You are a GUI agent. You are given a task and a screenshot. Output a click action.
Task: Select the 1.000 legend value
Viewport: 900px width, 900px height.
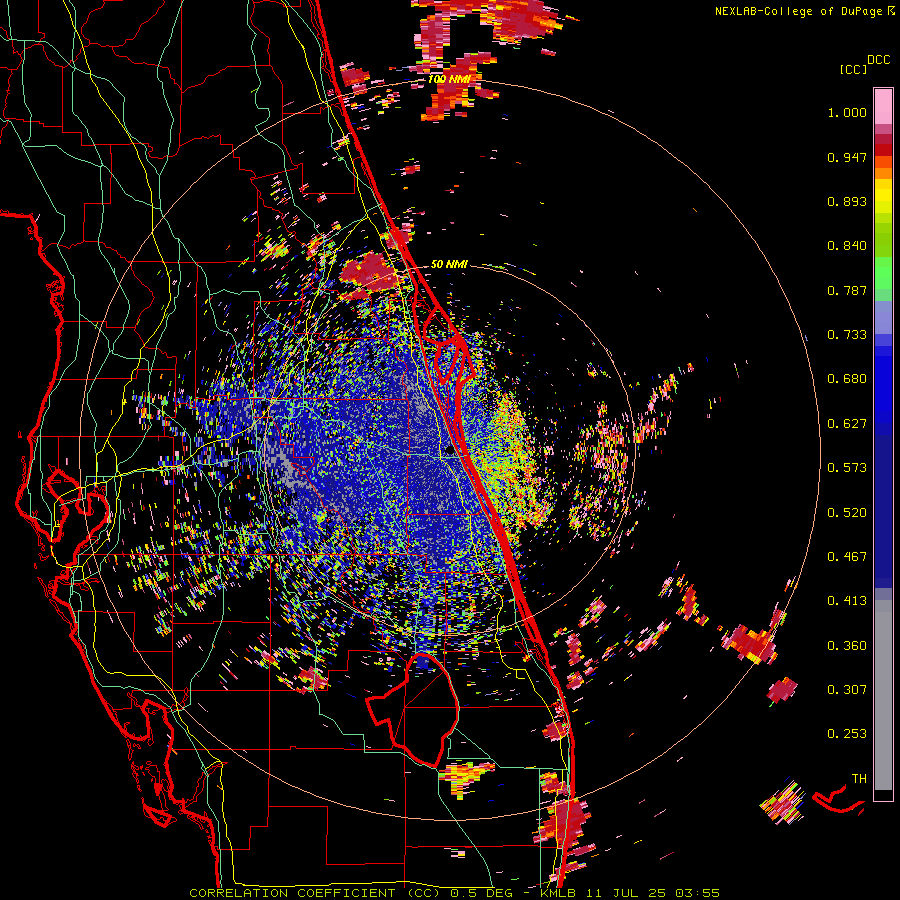point(847,112)
